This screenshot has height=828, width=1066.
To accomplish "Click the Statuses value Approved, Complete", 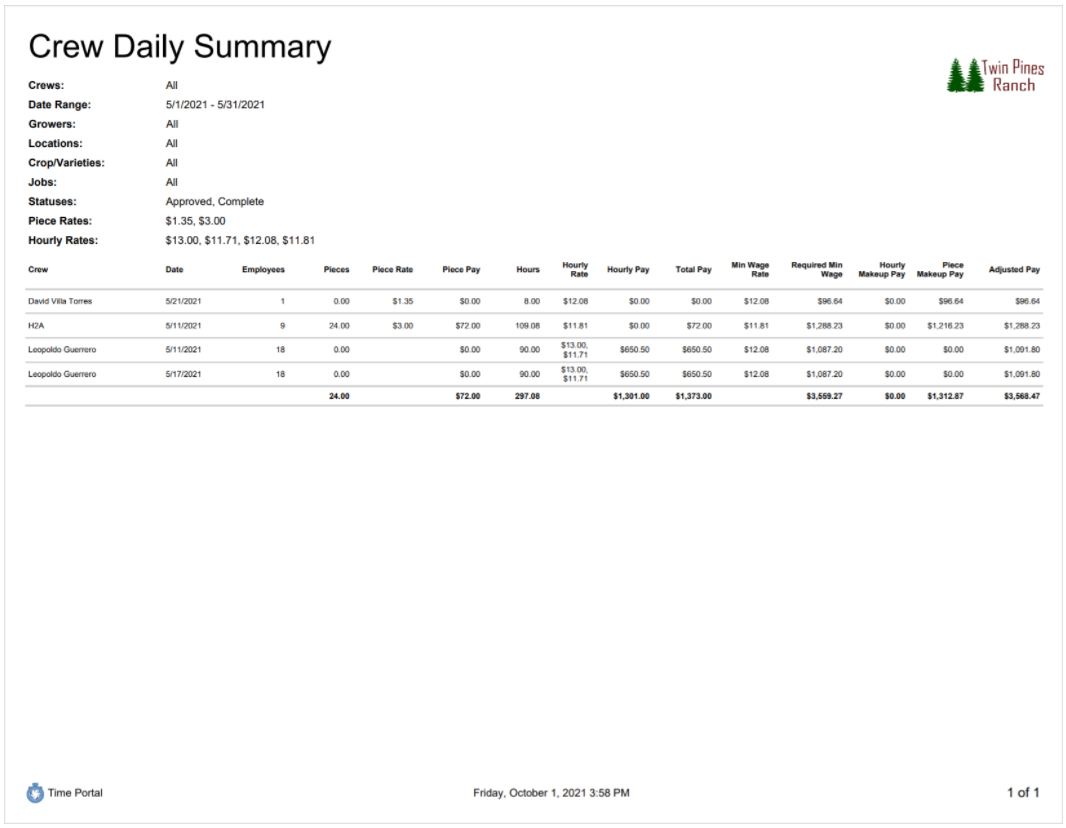I will 215,202.
